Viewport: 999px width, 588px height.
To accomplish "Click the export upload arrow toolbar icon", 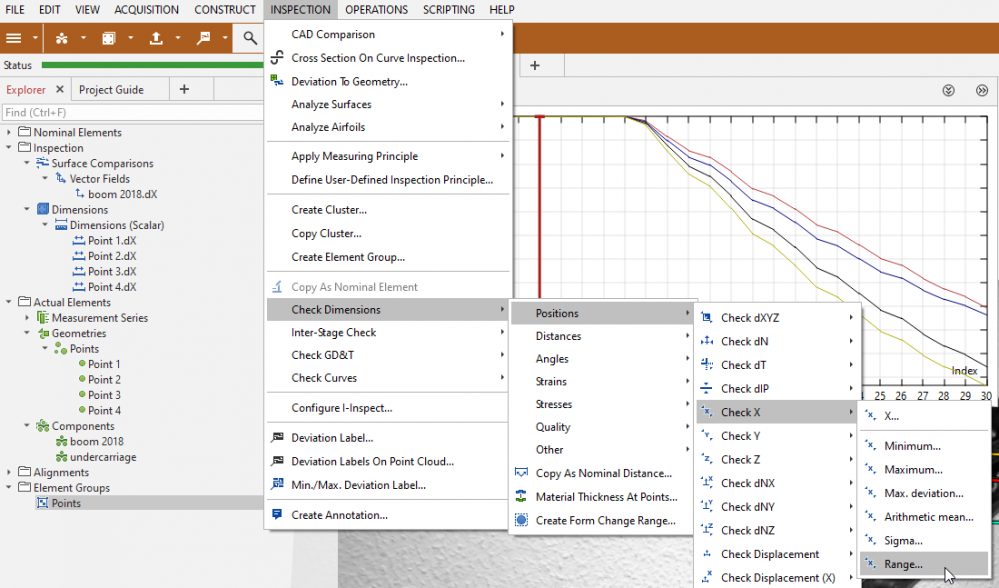I will (156, 39).
